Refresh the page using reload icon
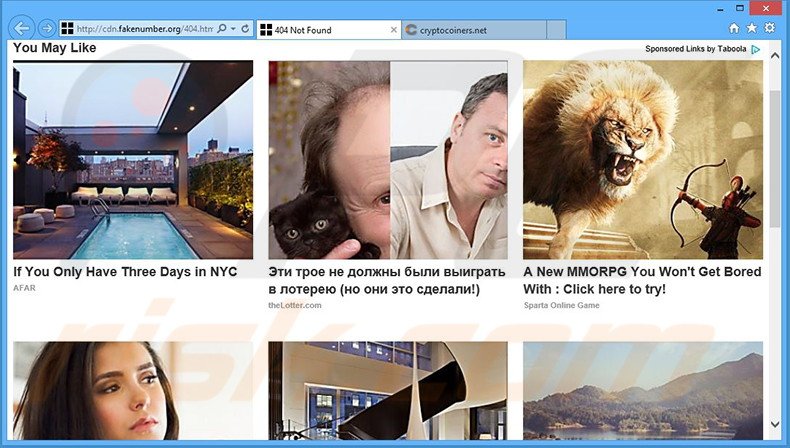The image size is (790, 448). [245, 29]
